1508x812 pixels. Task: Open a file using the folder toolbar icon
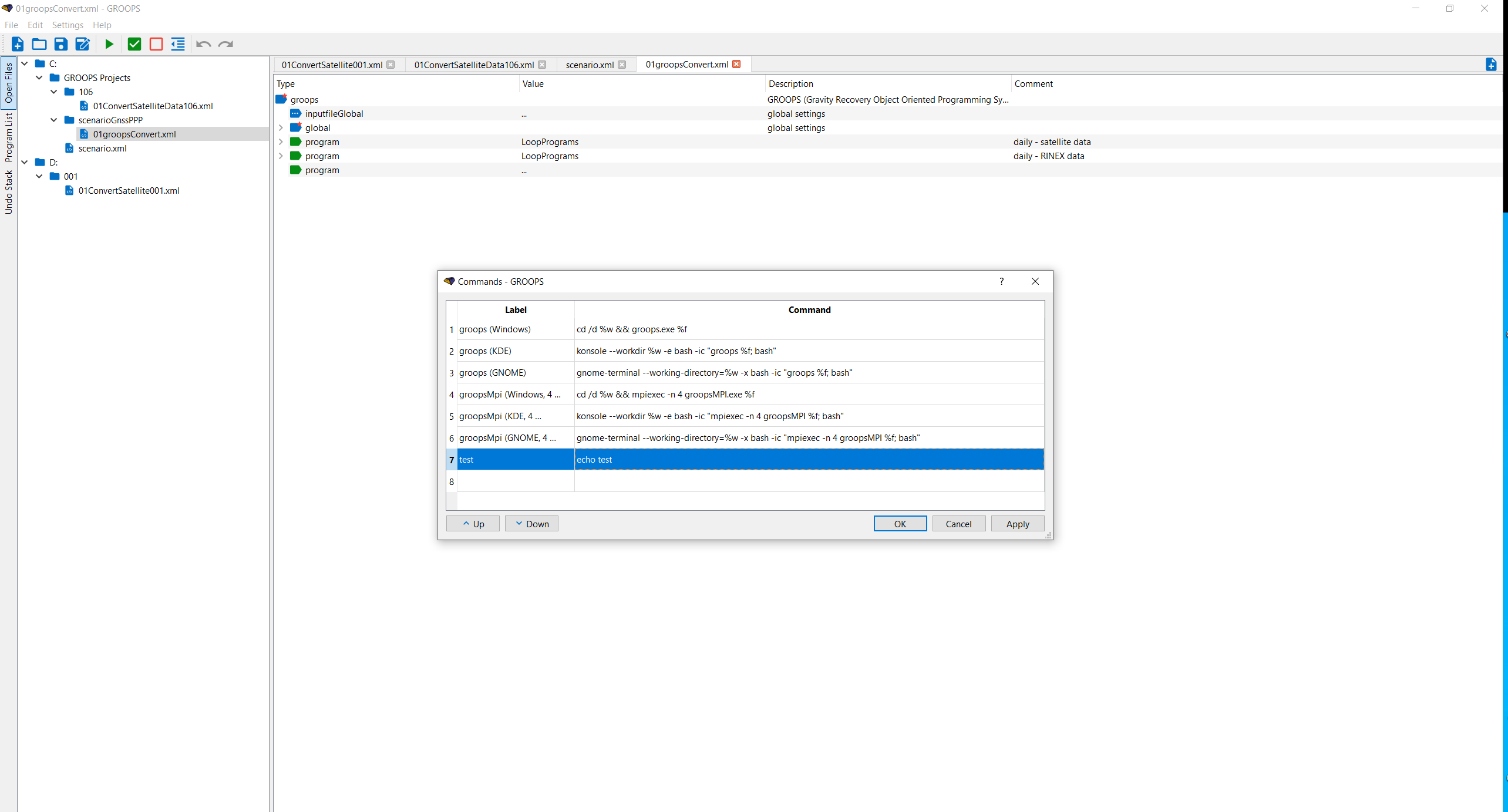tap(39, 44)
